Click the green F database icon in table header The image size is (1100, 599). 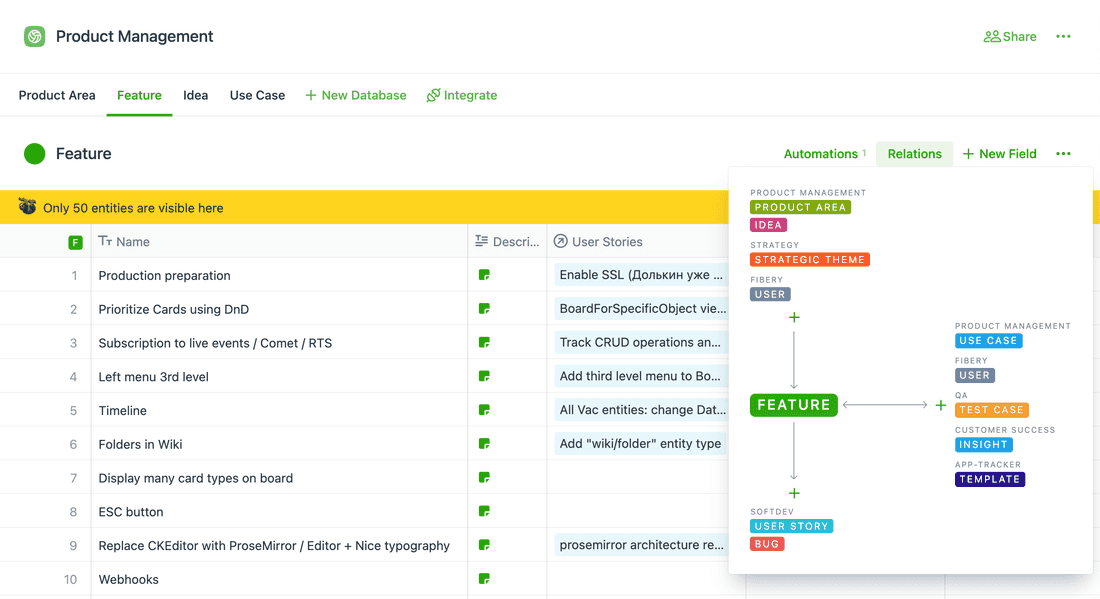point(75,240)
